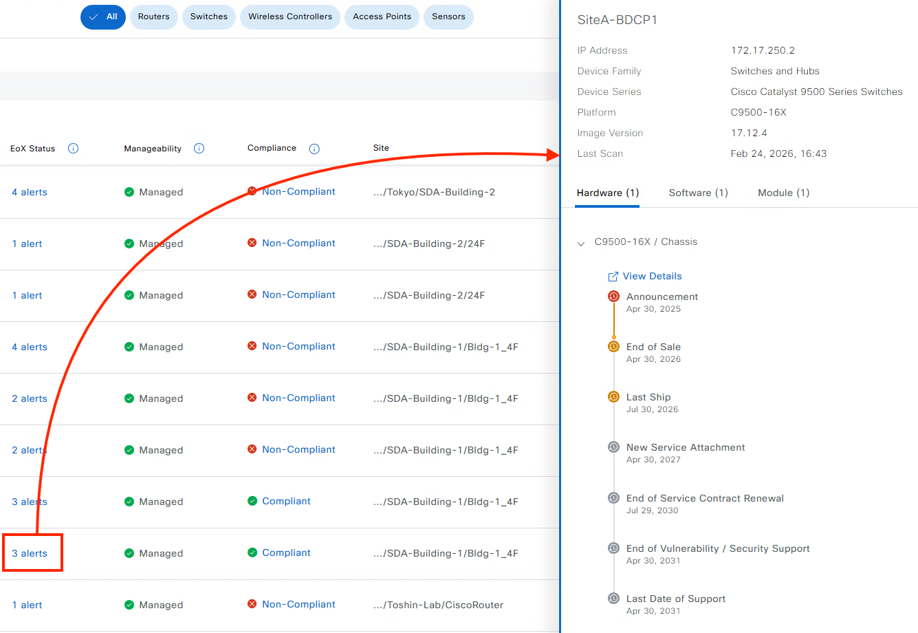Viewport: 918px width, 633px height.
Task: Enable the Access Points filter
Action: 382,17
